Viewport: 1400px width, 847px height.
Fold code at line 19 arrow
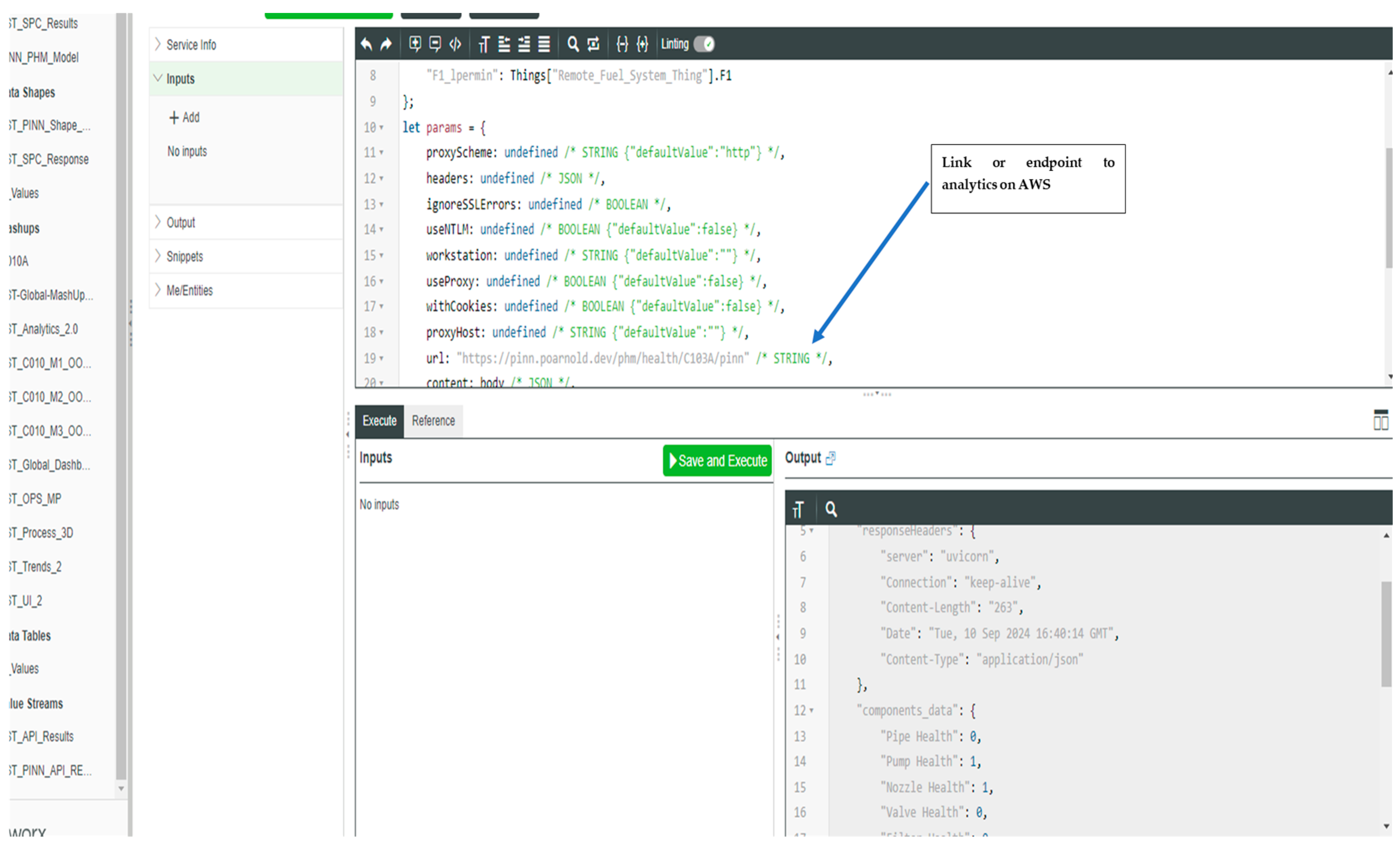click(x=381, y=358)
